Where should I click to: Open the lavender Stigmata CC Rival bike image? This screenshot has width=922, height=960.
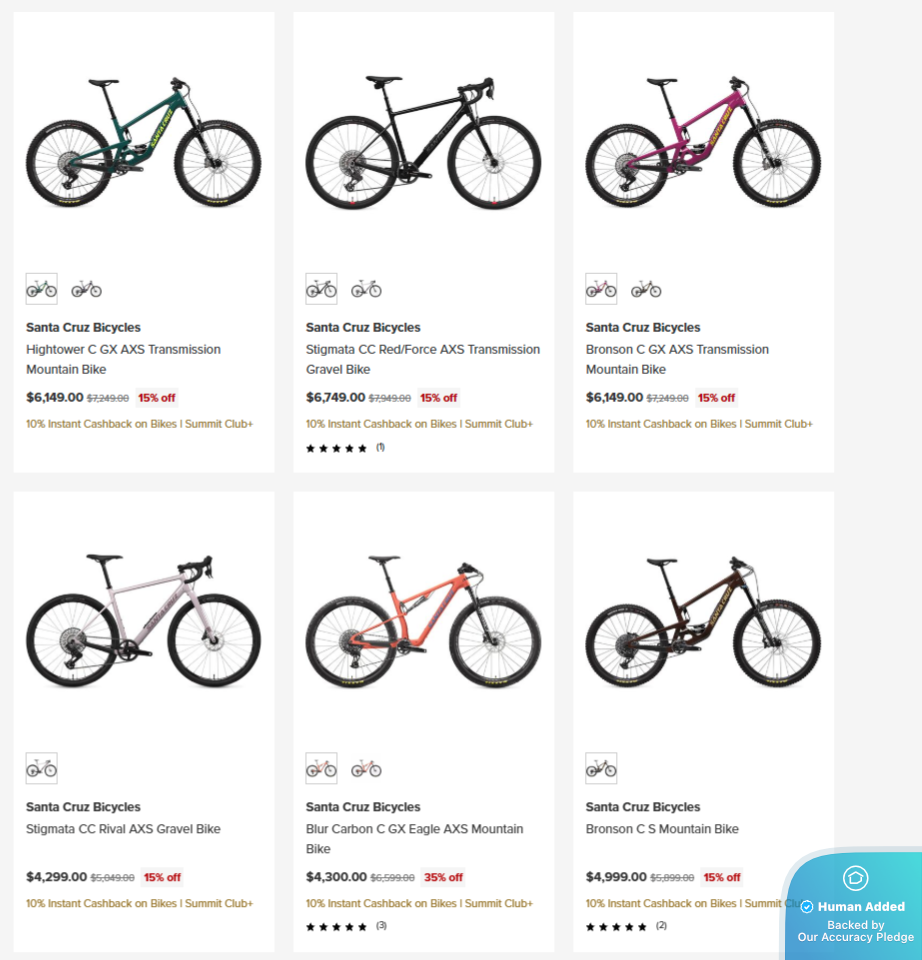[143, 621]
